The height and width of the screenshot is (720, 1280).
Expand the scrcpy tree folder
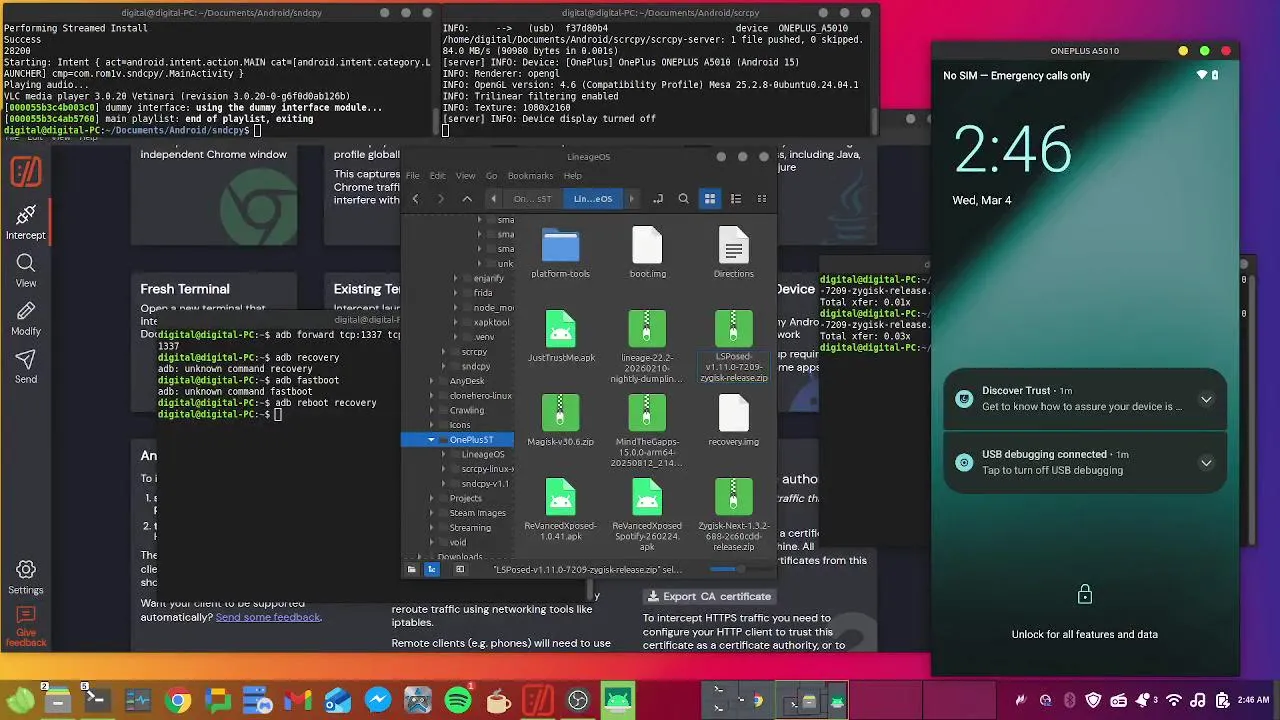pos(443,352)
